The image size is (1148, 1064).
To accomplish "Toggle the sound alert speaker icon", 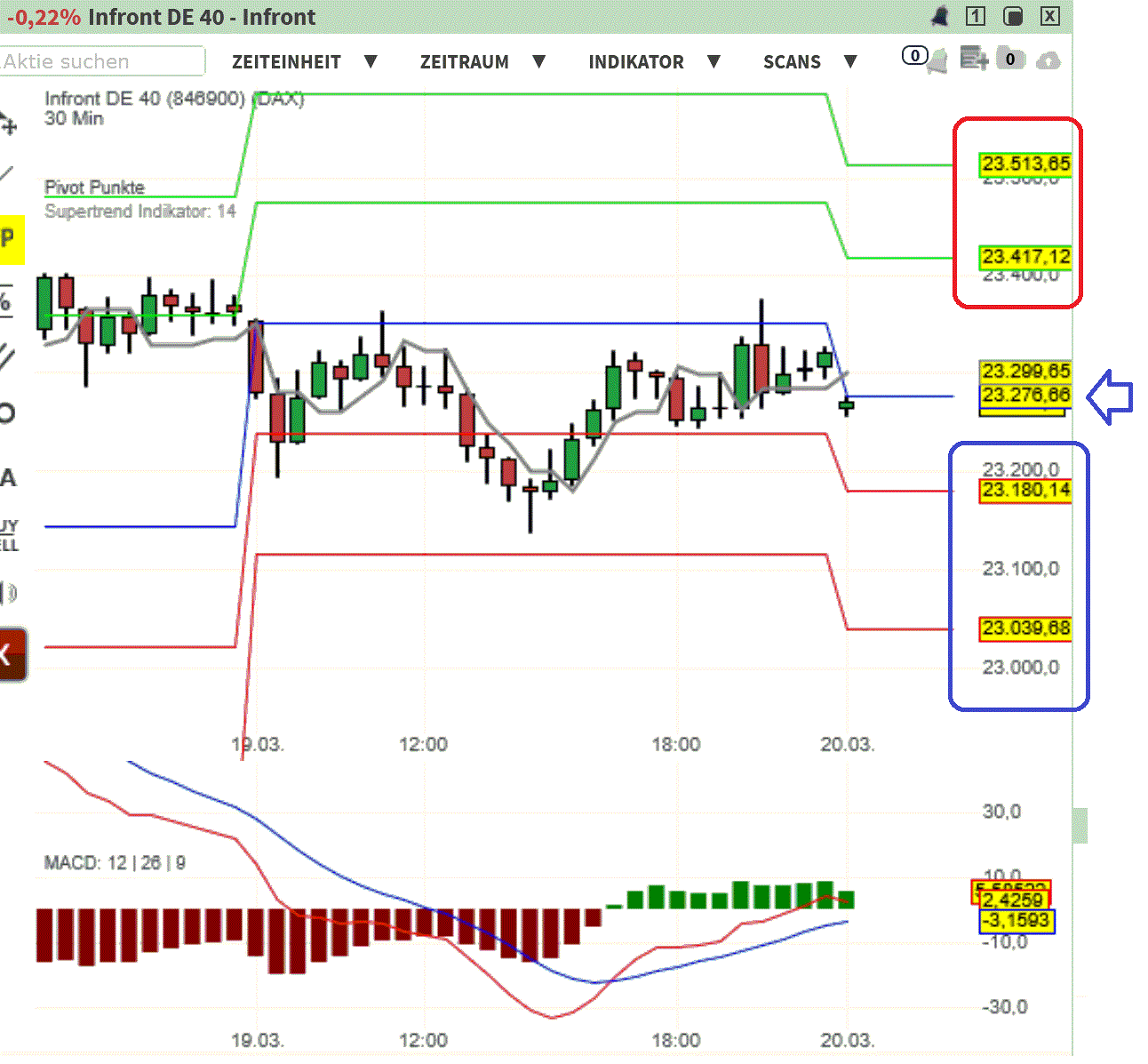I will point(8,591).
